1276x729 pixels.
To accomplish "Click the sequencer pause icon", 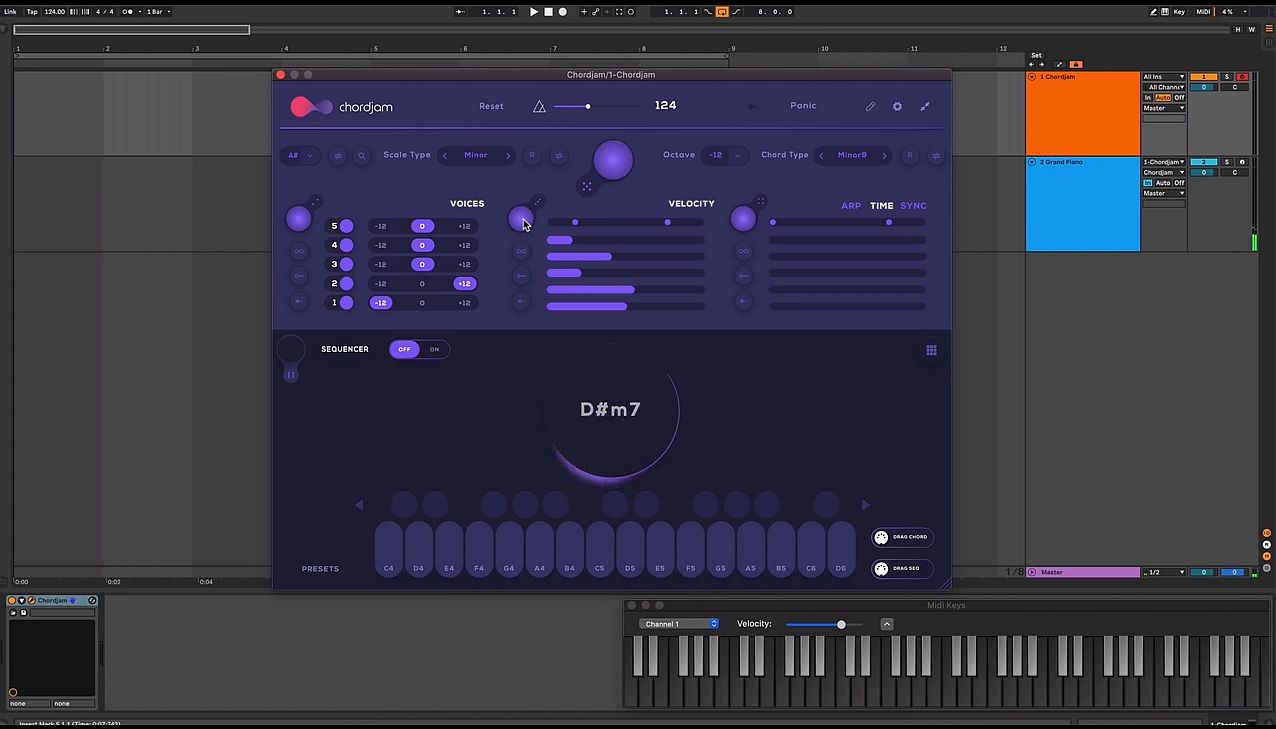I will tap(291, 375).
